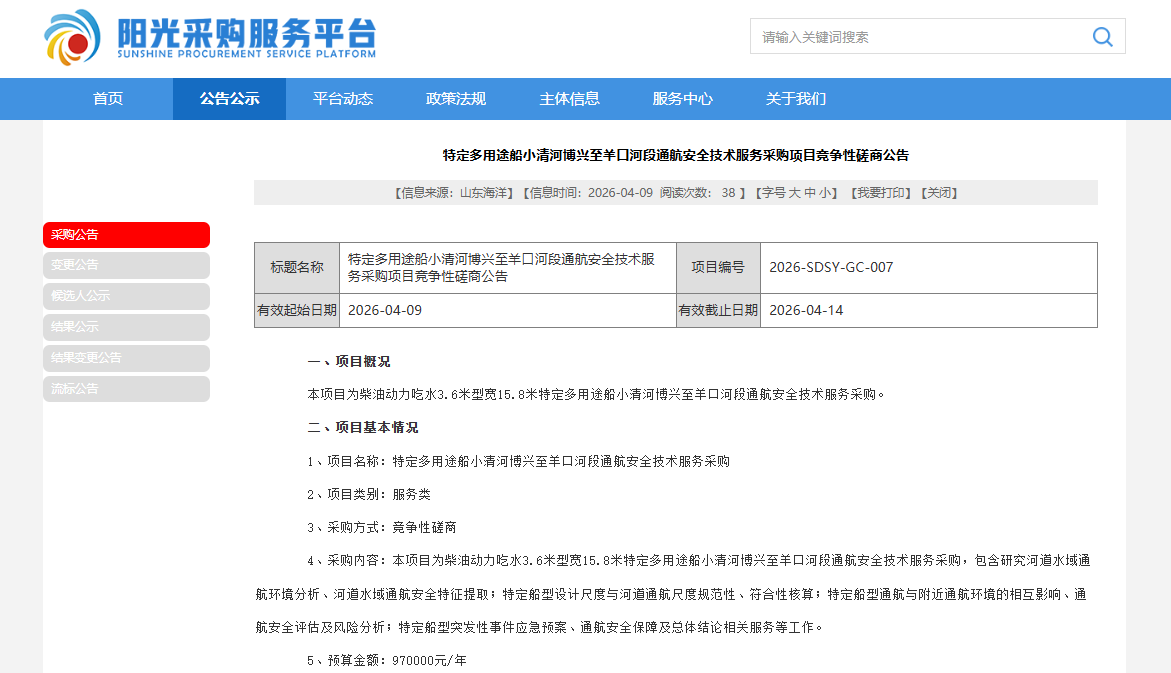
Task: Open 流标公告 sidebar category
Action: tap(126, 389)
